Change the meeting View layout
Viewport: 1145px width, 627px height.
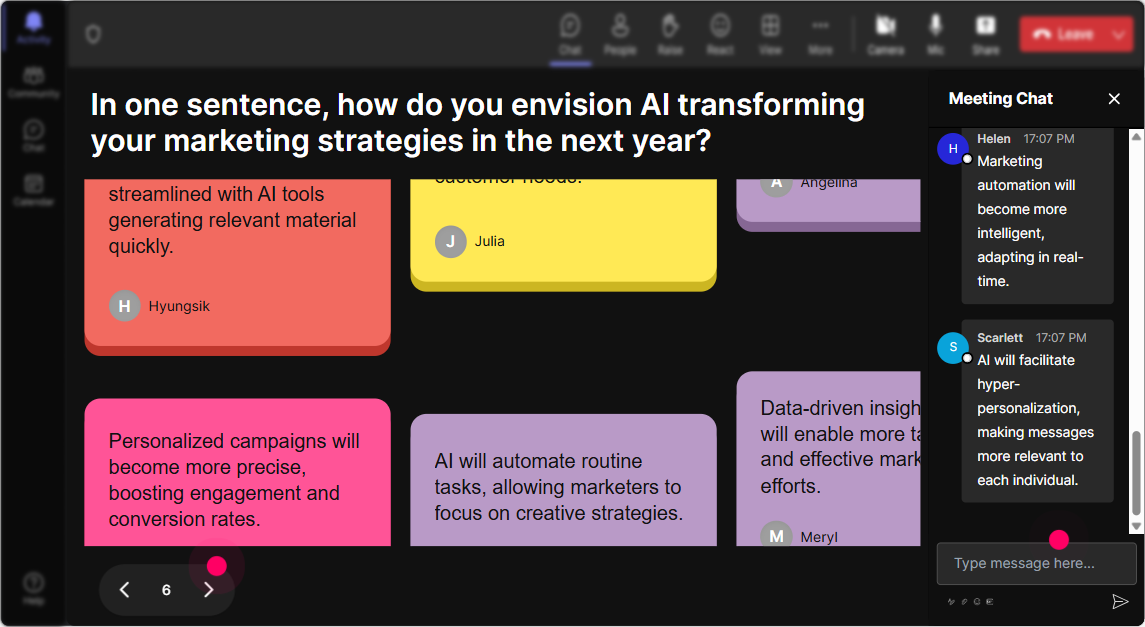(x=770, y=34)
